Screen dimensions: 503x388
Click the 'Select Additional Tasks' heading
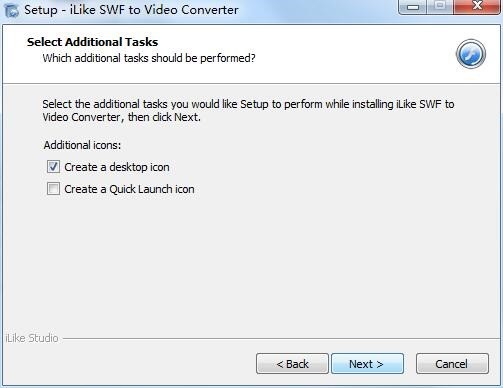92,42
